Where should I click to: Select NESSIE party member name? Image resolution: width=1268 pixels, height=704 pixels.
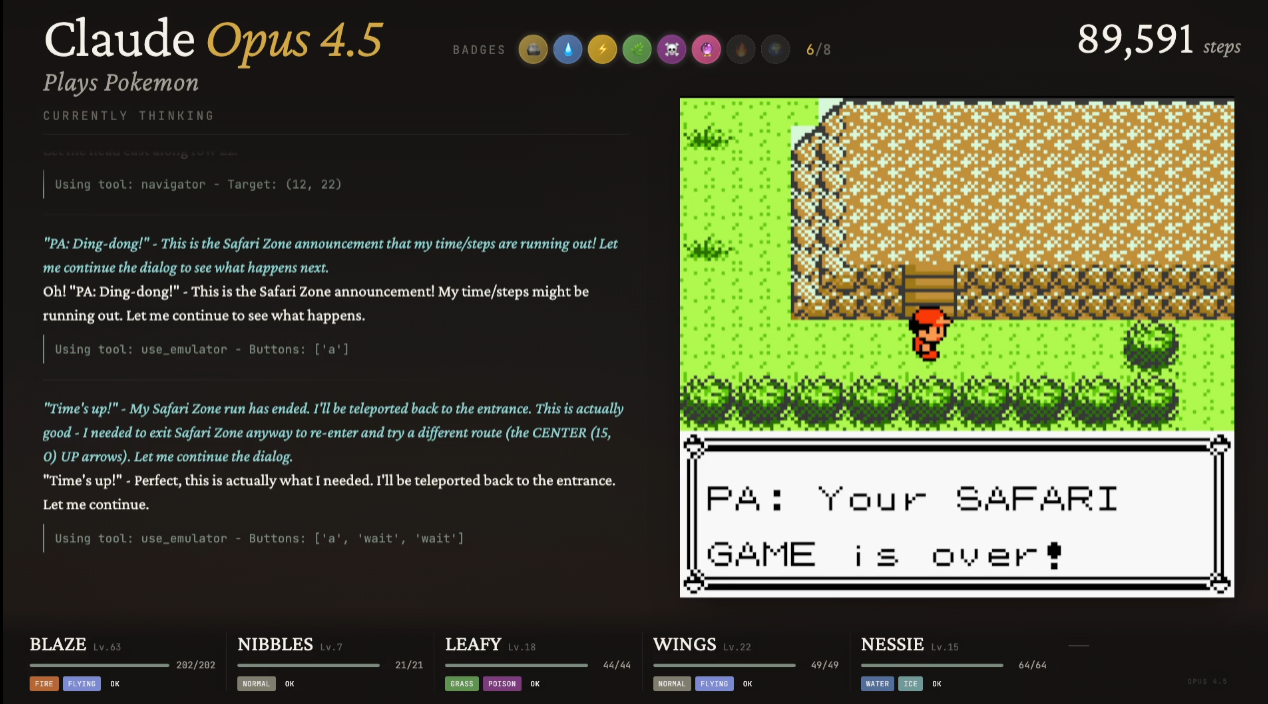point(892,645)
